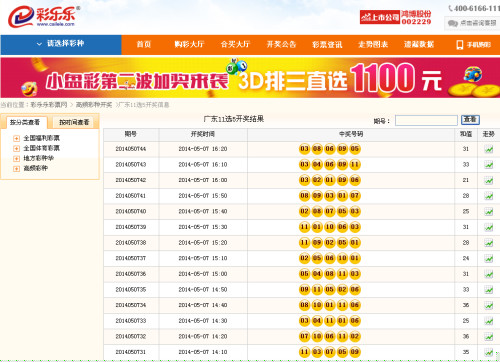Open trend chart icon for row 2014050738
Viewport: 500px width, 362px height.
coord(488,243)
